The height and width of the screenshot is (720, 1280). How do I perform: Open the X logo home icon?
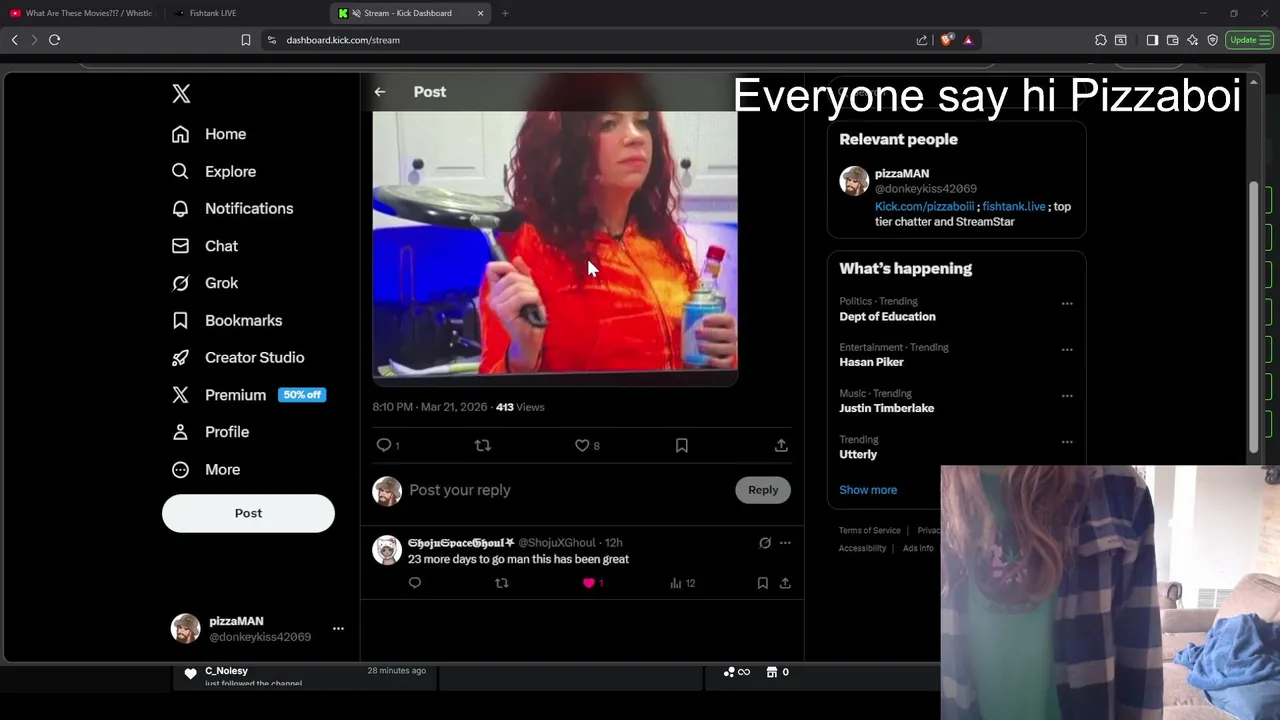pyautogui.click(x=181, y=94)
